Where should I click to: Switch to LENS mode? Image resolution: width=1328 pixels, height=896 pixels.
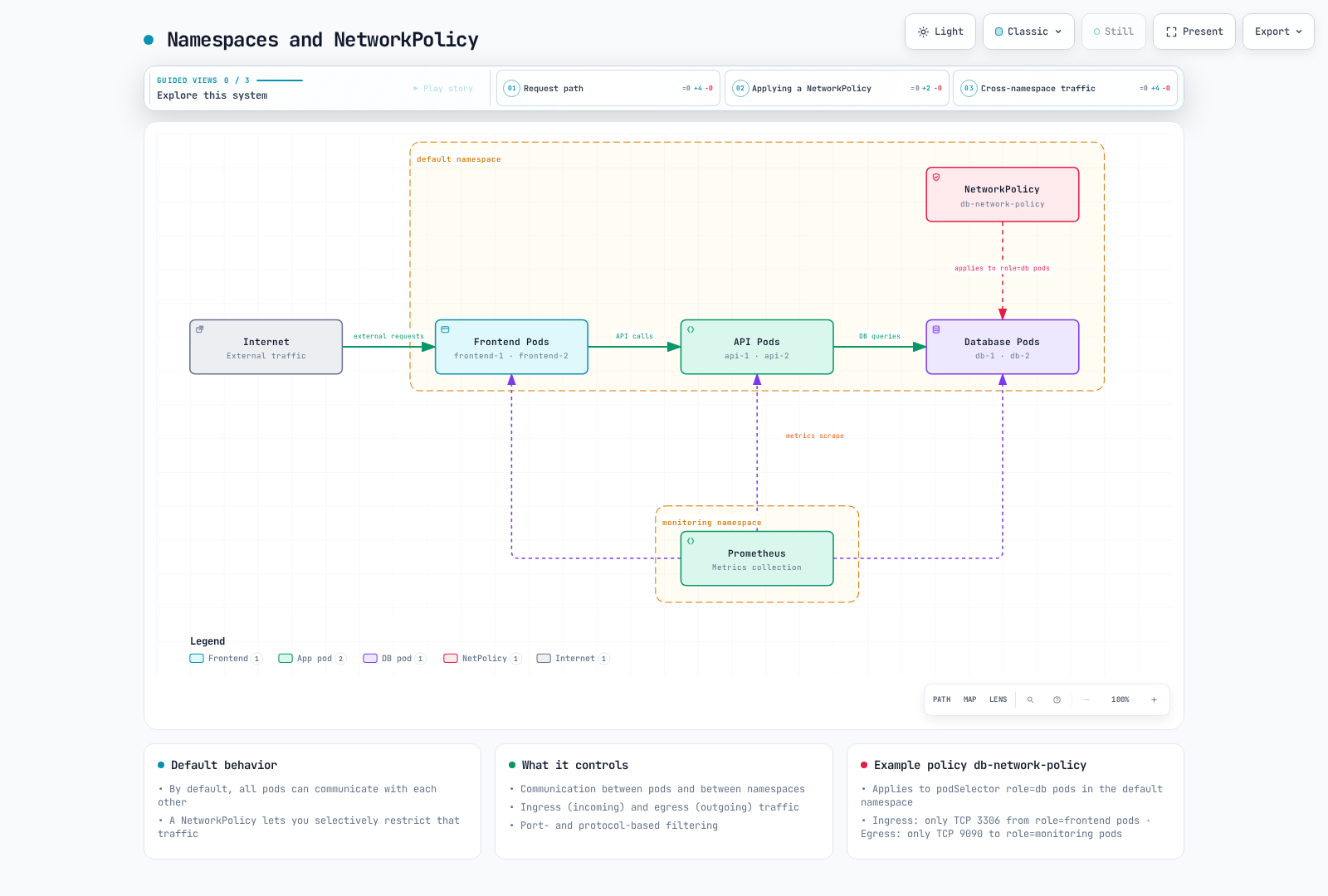998,699
